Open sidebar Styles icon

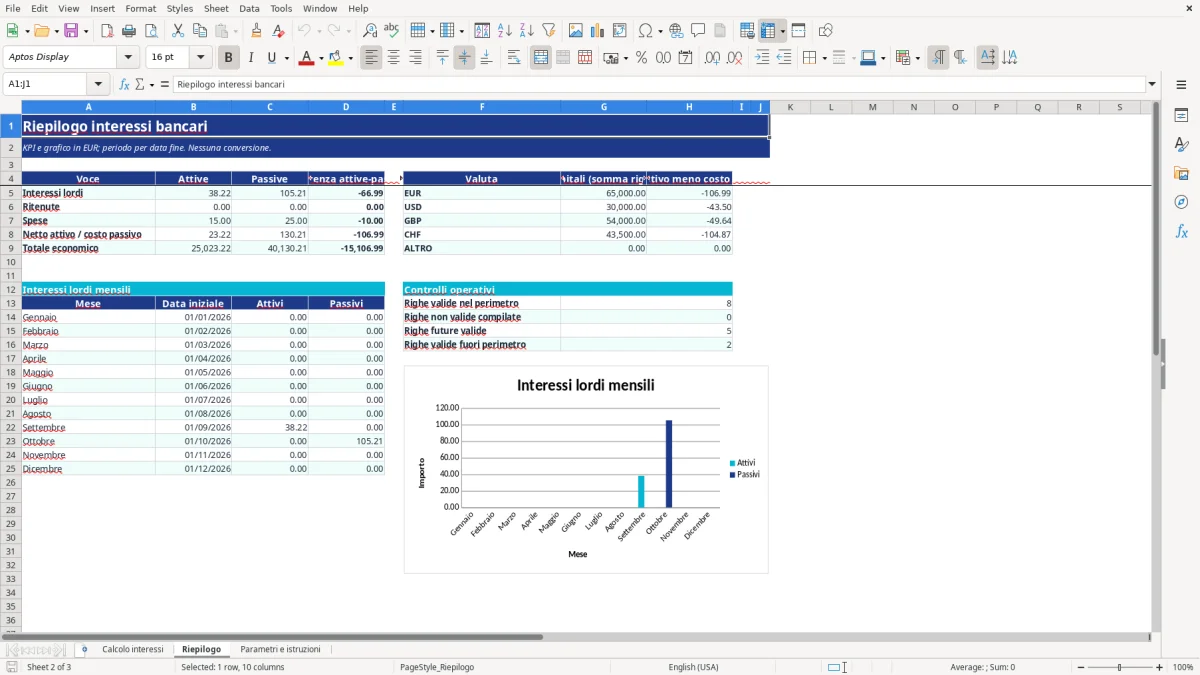click(1181, 144)
